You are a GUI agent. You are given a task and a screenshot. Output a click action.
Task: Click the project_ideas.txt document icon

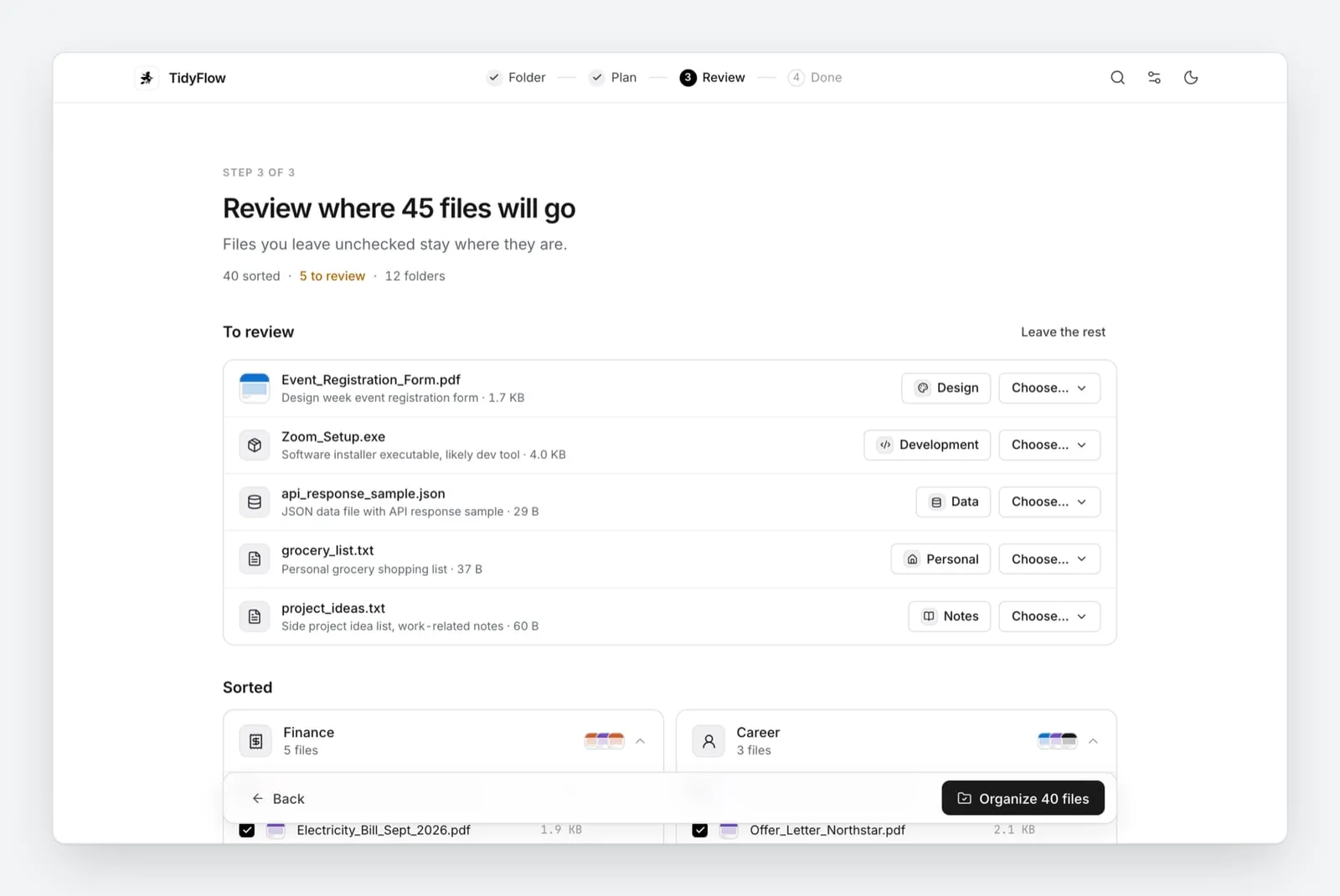(x=255, y=617)
